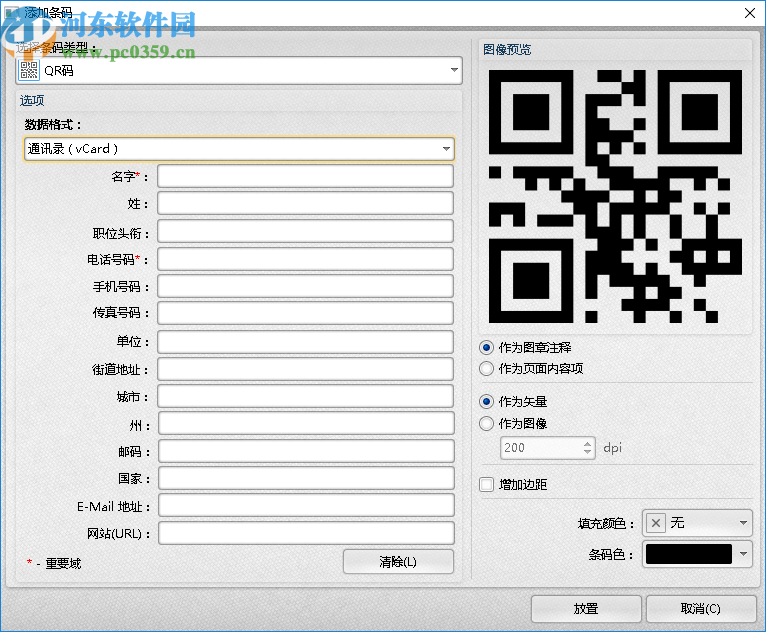Click the 清除(L) clear button

[x=398, y=562]
